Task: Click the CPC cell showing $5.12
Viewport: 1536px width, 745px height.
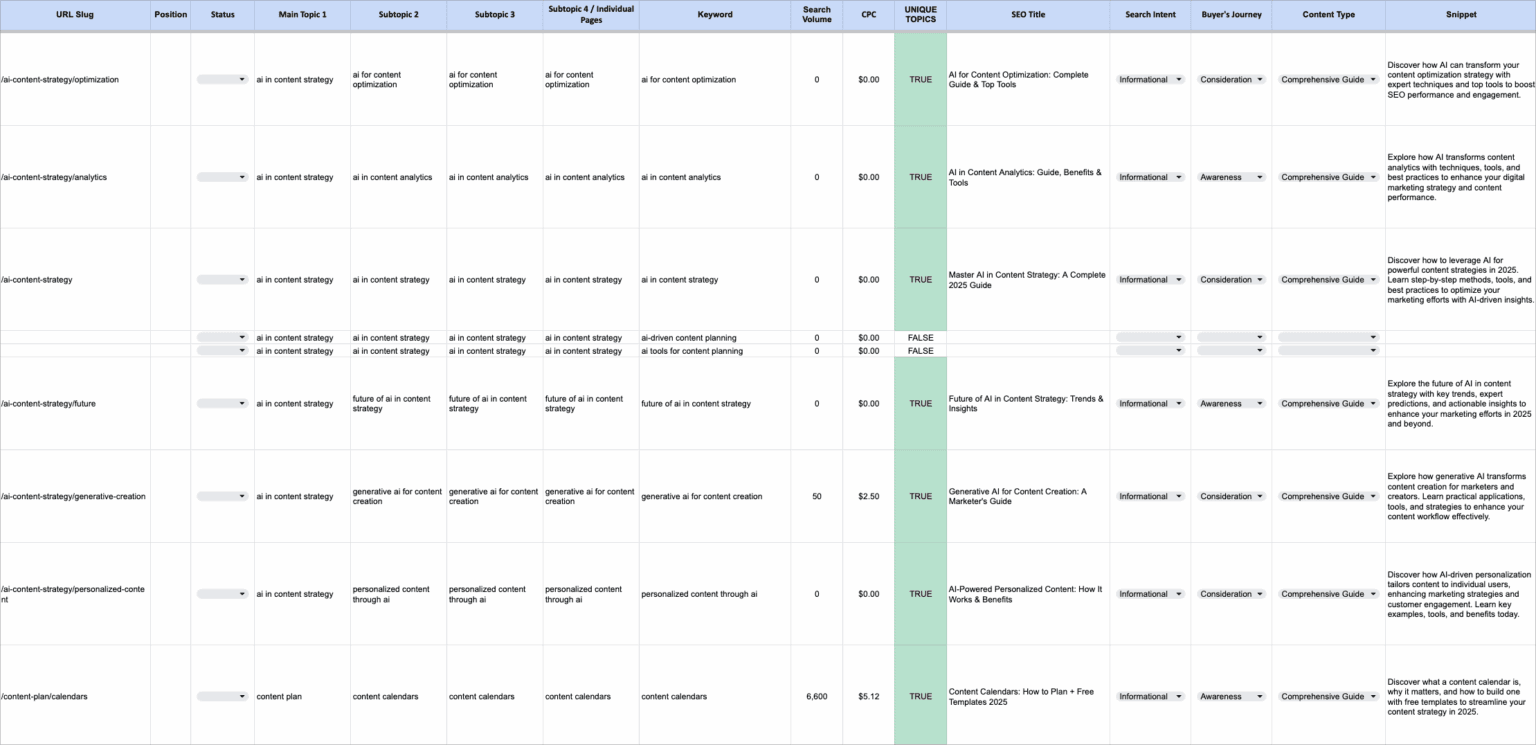Action: click(x=868, y=696)
